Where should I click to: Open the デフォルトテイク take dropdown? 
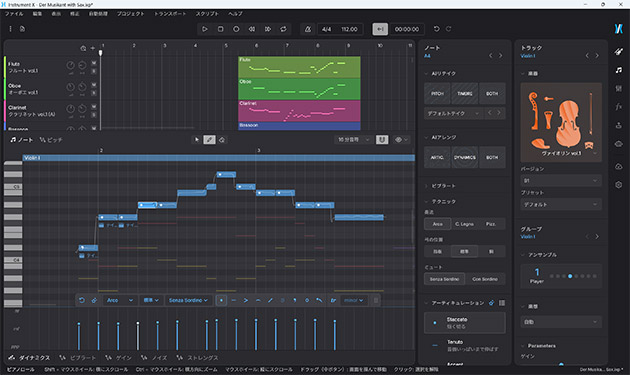(x=453, y=113)
